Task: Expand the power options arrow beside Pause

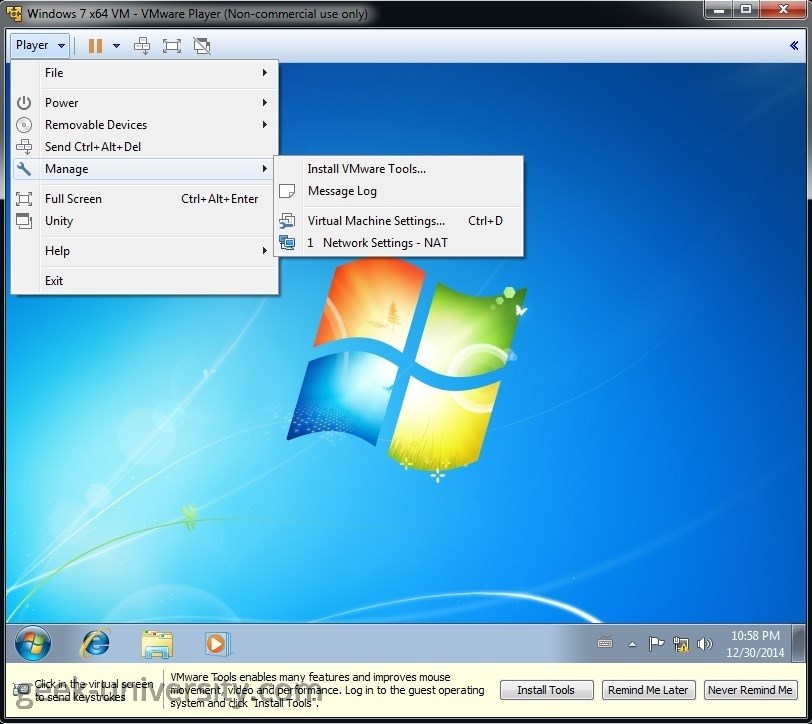Action: coord(117,46)
